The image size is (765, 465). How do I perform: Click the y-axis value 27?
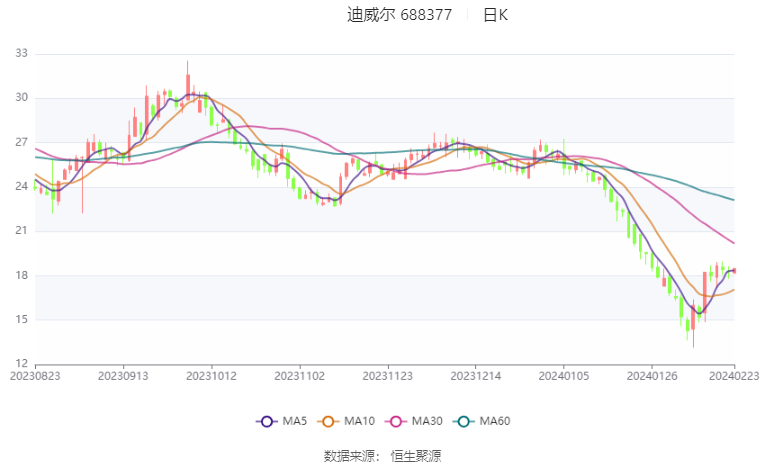point(21,142)
